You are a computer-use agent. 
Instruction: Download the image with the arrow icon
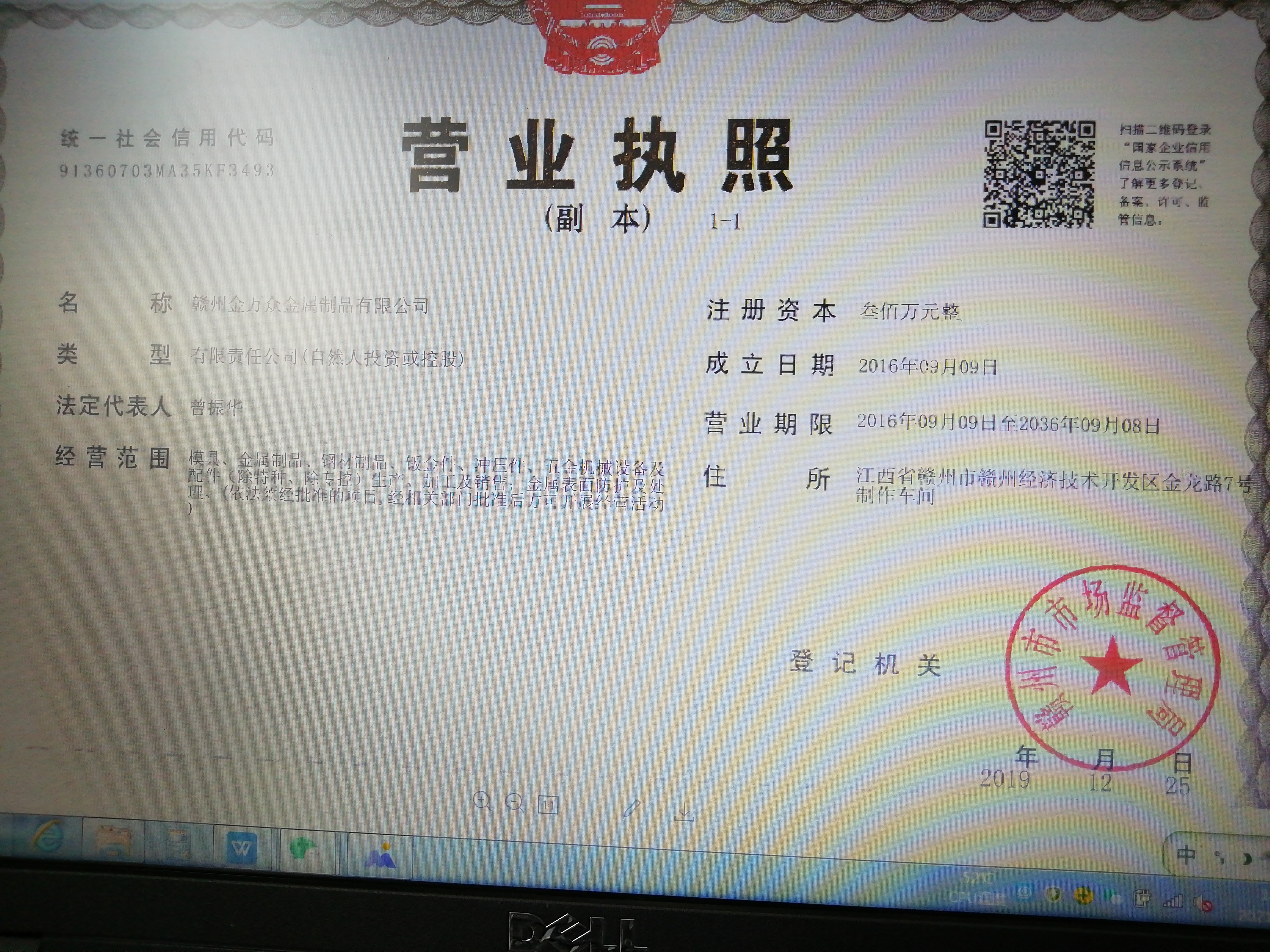coord(684,812)
